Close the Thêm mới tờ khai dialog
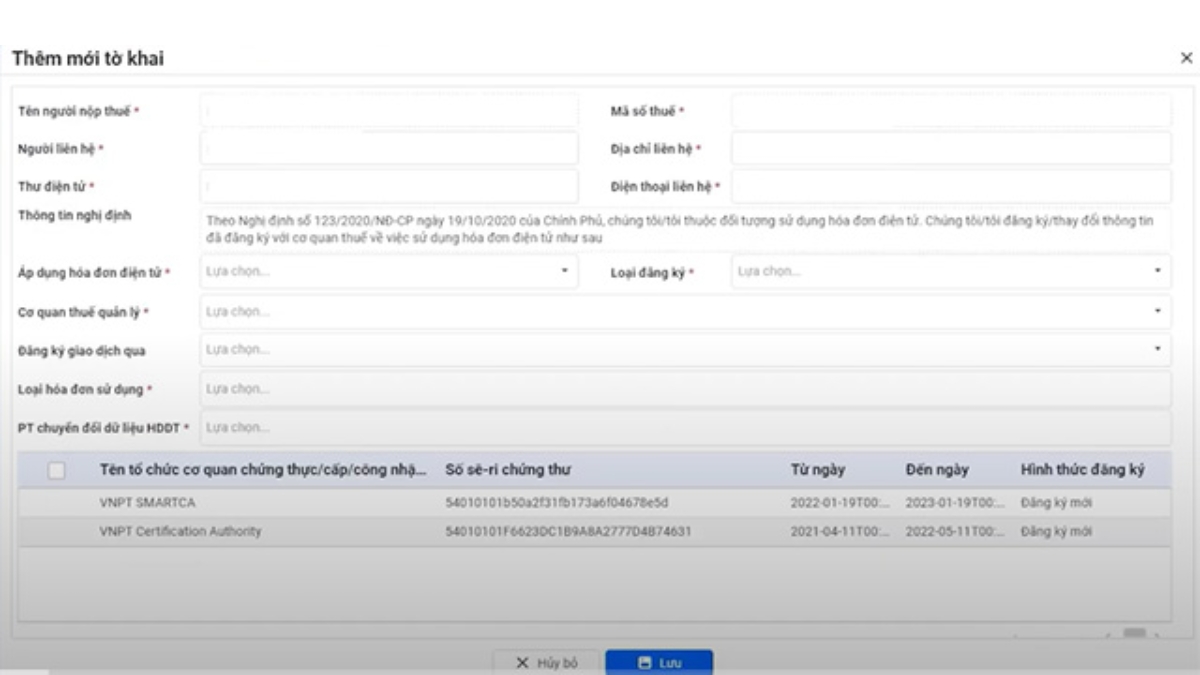Image resolution: width=1200 pixels, height=675 pixels. (1186, 59)
